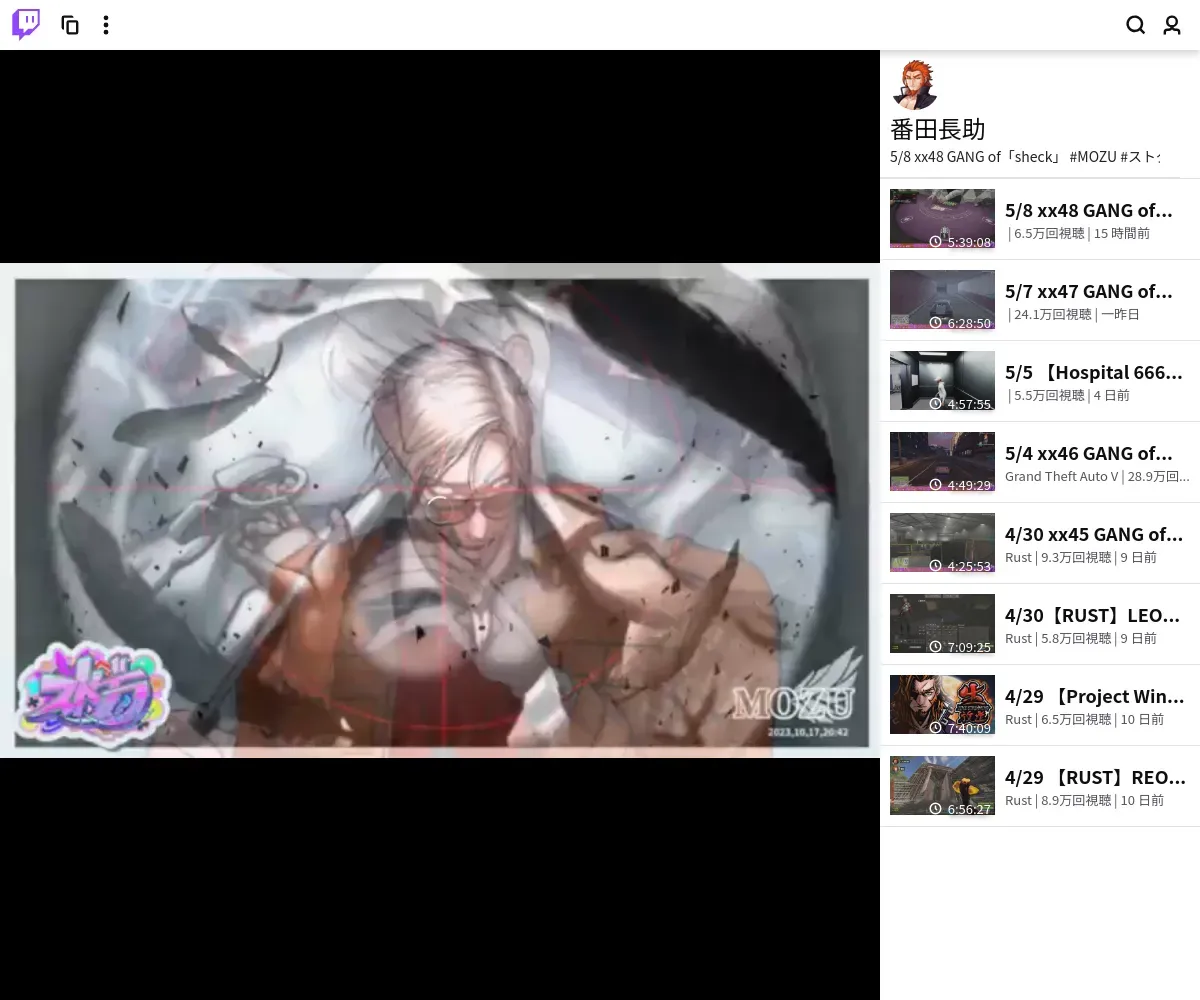Click 'Grand Theft Auto V' category text
Image resolution: width=1200 pixels, height=1000 pixels.
pos(1061,476)
